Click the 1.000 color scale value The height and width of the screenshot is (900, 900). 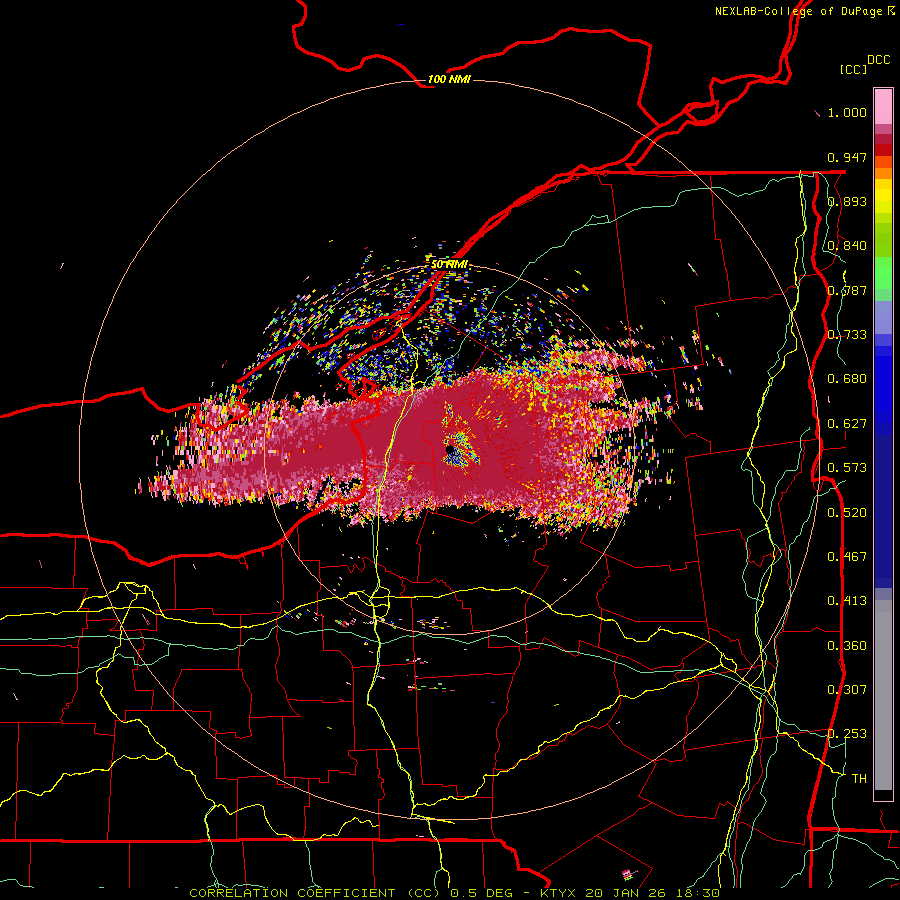click(847, 112)
